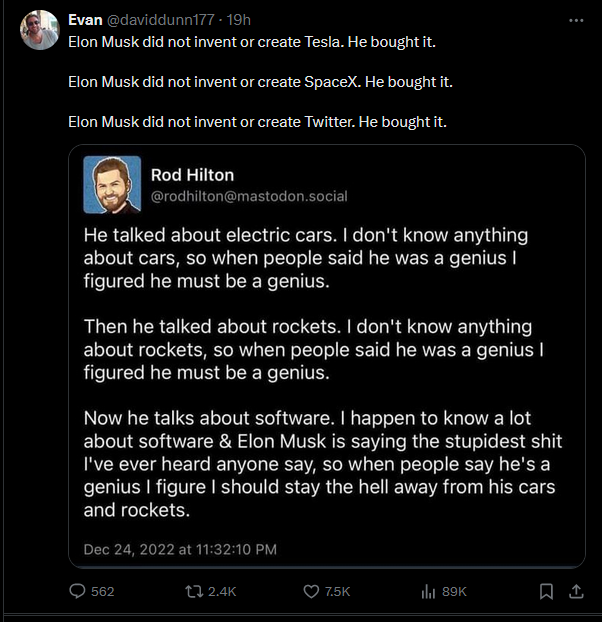Viewport: 602px width, 622px height.
Task: Click the 7.5K likes count
Action: tap(338, 591)
